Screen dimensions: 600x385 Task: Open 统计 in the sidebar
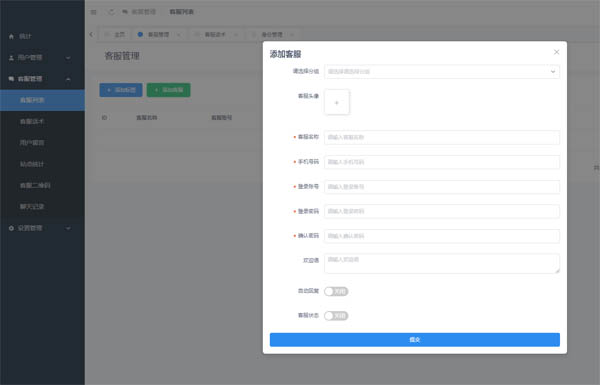click(x=25, y=36)
